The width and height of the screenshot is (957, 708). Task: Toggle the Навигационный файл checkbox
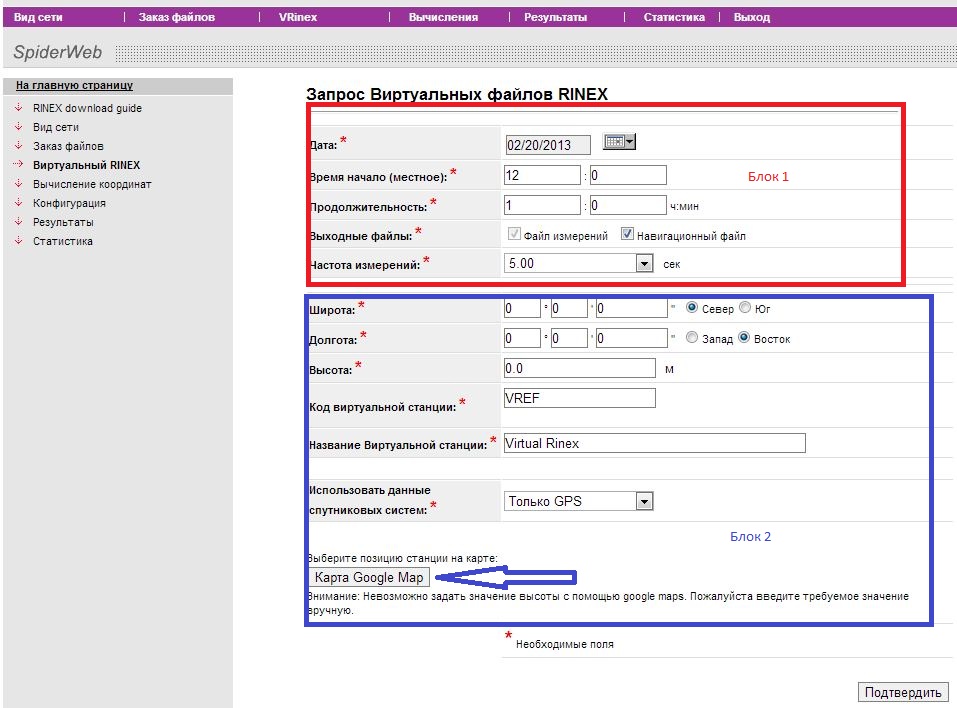[x=627, y=234]
